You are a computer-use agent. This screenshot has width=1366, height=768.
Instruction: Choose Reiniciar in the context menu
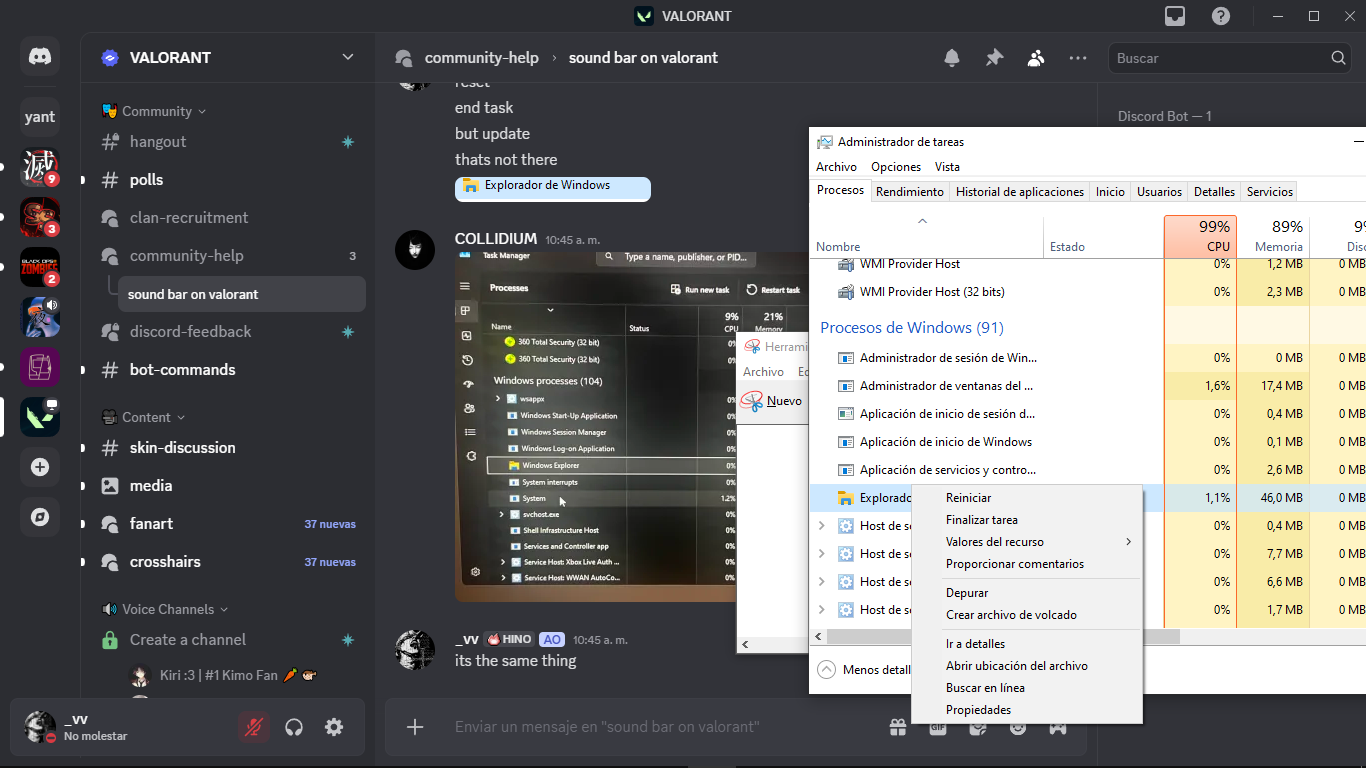(x=1027, y=498)
